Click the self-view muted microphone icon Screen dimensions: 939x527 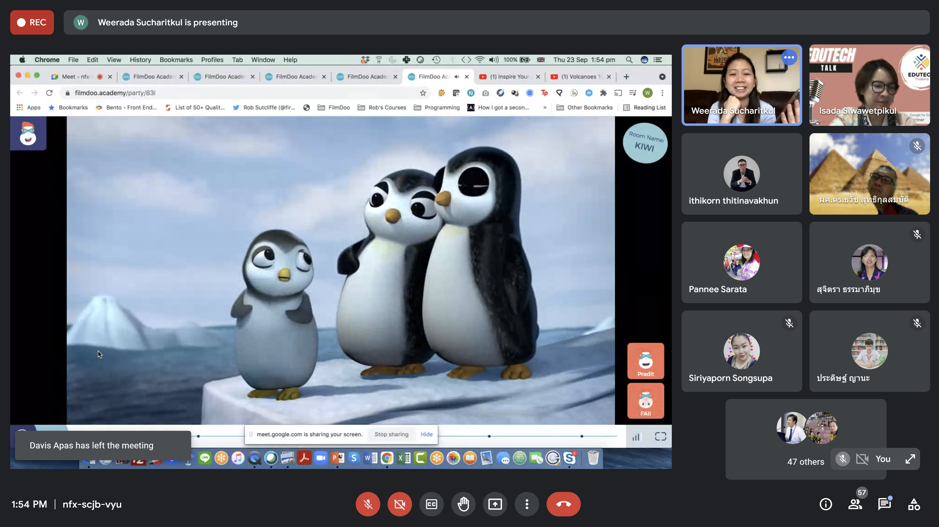click(842, 459)
